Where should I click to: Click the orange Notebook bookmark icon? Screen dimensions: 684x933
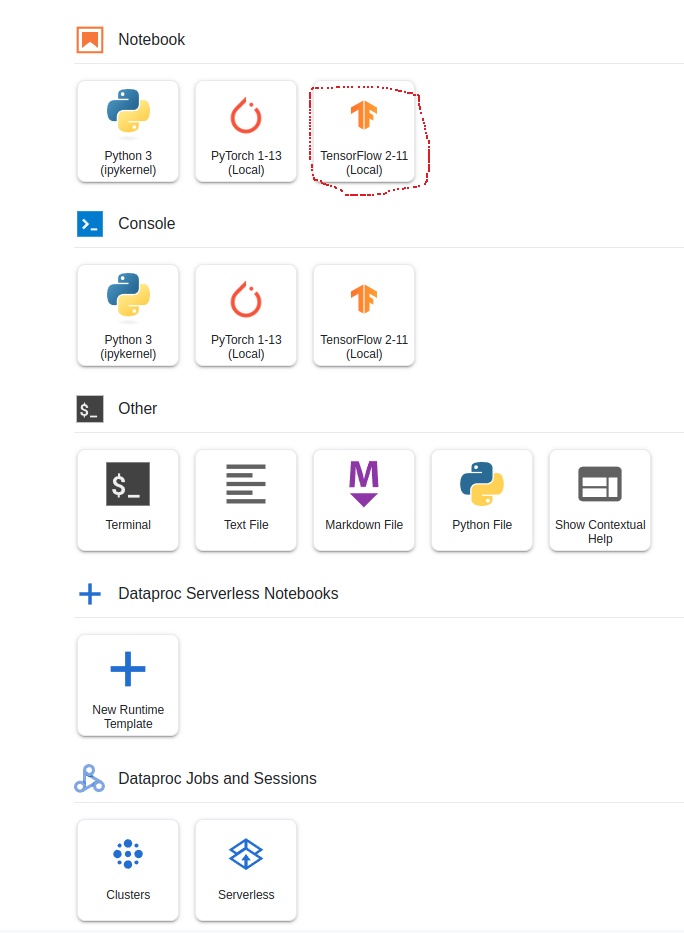click(90, 40)
